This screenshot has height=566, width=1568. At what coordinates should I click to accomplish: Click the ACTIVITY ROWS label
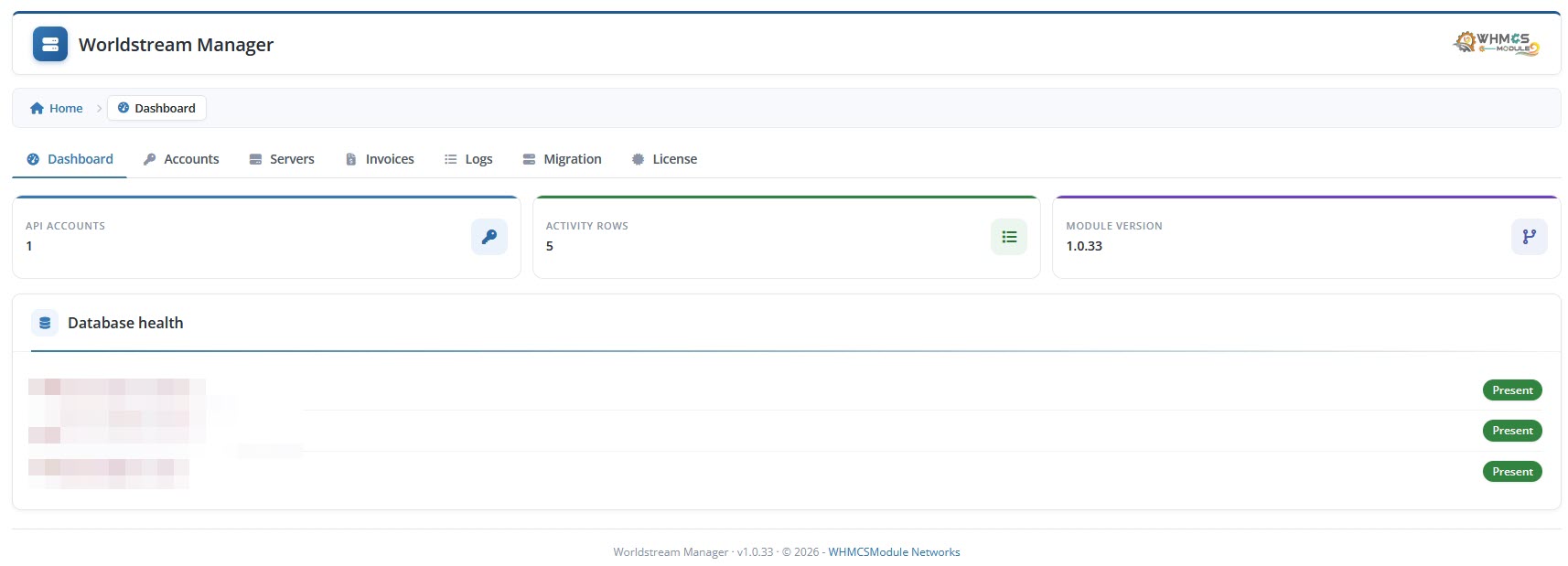pos(586,226)
